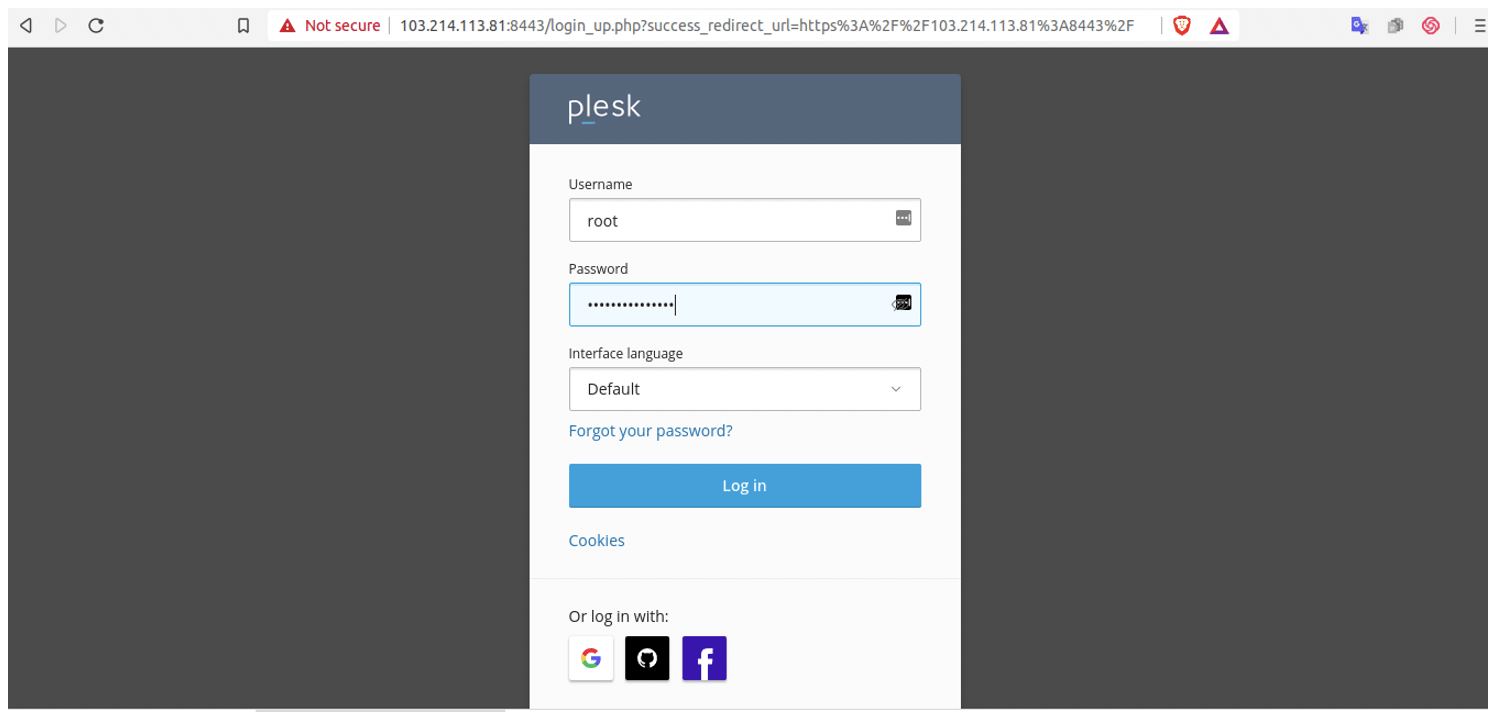
Task: Click the red extension icon in toolbar
Action: click(x=1429, y=25)
